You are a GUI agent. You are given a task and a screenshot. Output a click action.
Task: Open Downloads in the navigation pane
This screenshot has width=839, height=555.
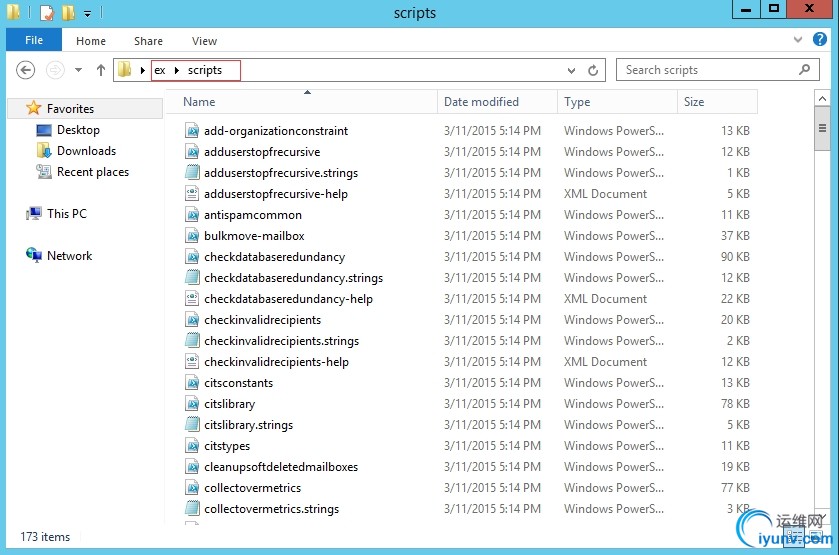(x=86, y=151)
